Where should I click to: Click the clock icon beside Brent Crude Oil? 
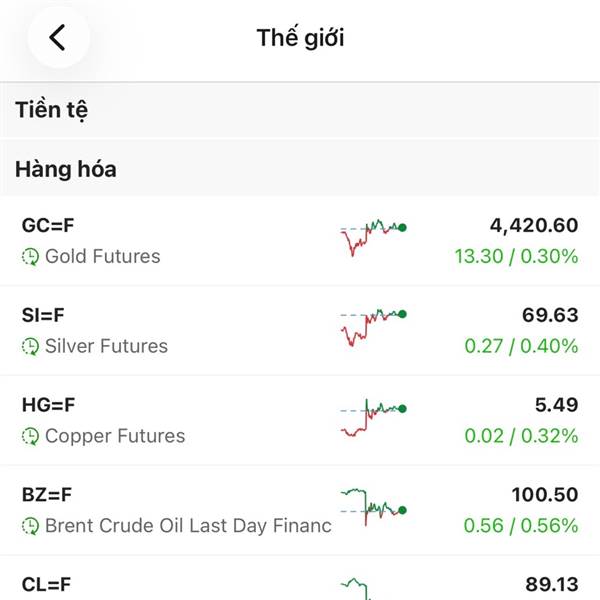30,527
